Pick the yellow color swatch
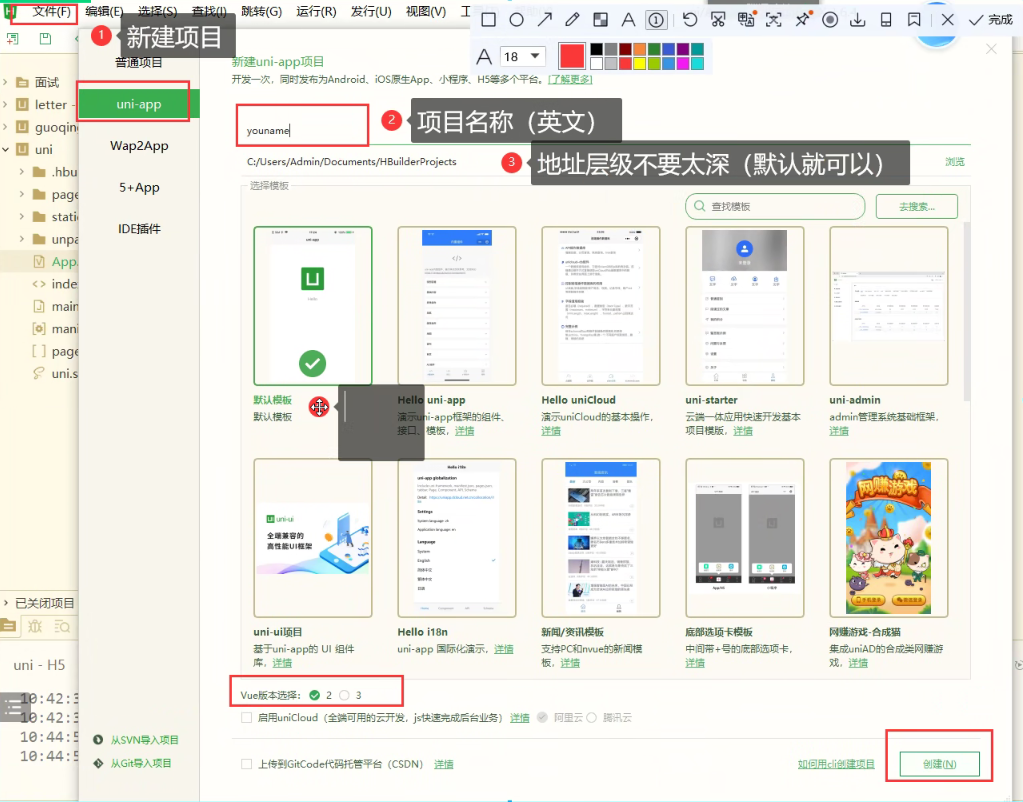Image resolution: width=1023 pixels, height=802 pixels. pos(639,63)
